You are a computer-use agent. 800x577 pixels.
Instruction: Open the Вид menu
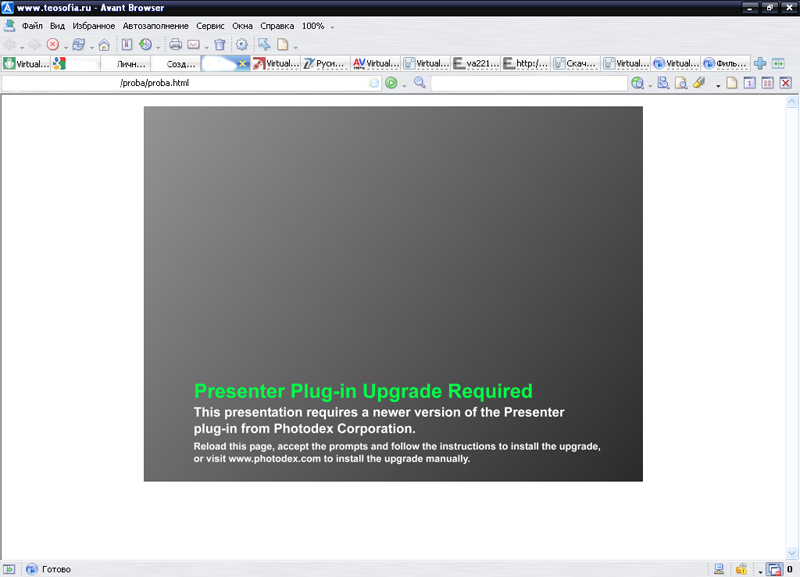pos(57,26)
